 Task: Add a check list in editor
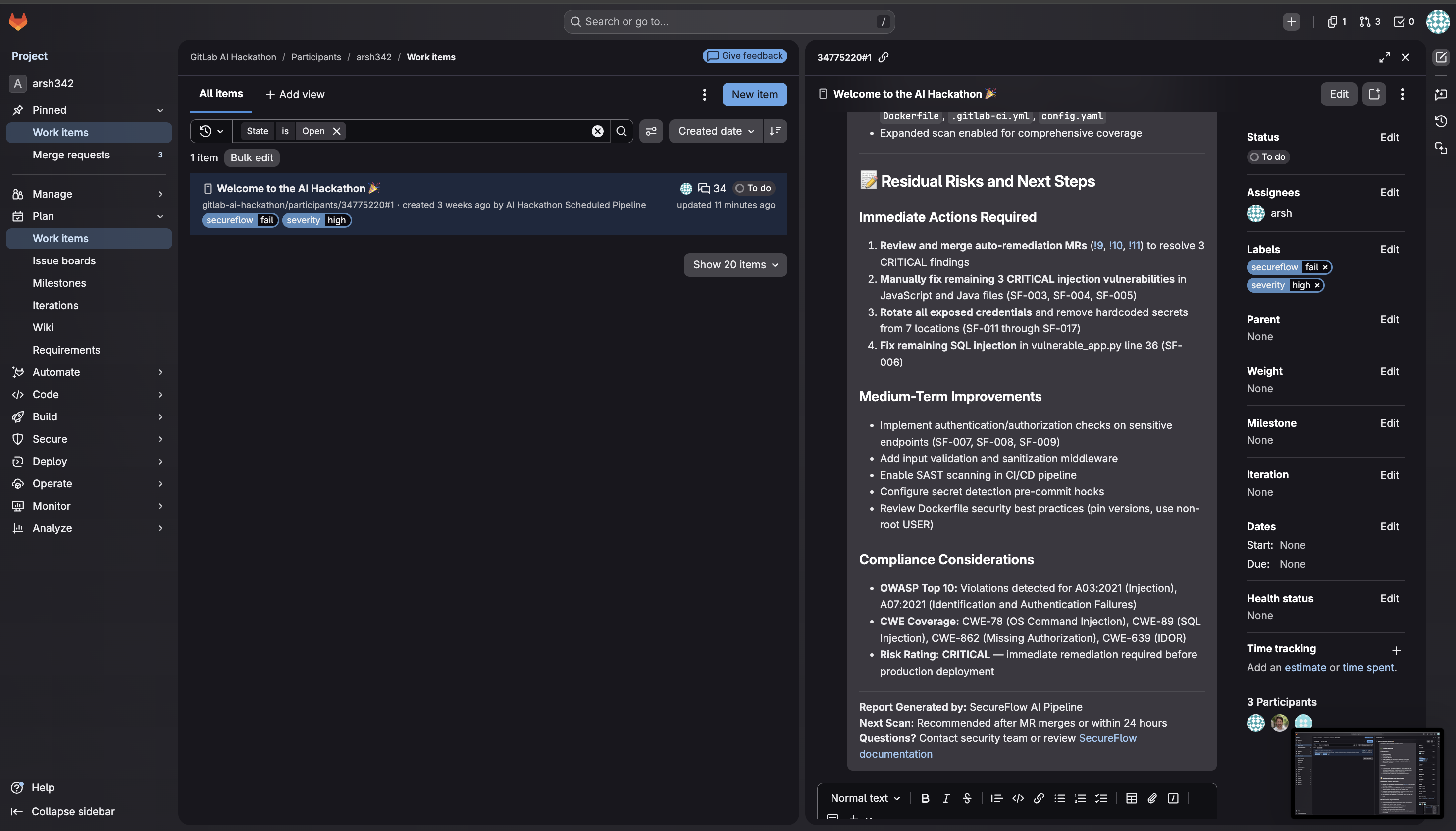tap(1101, 798)
